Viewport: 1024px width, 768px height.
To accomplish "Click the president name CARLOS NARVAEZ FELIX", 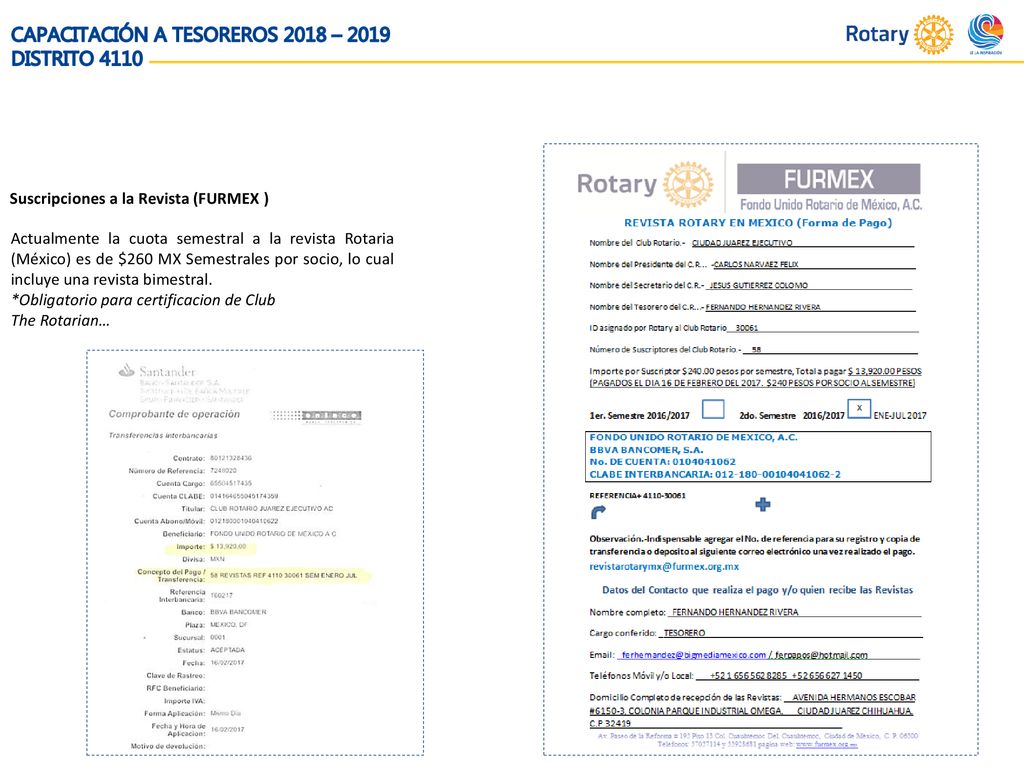I will pyautogui.click(x=756, y=264).
